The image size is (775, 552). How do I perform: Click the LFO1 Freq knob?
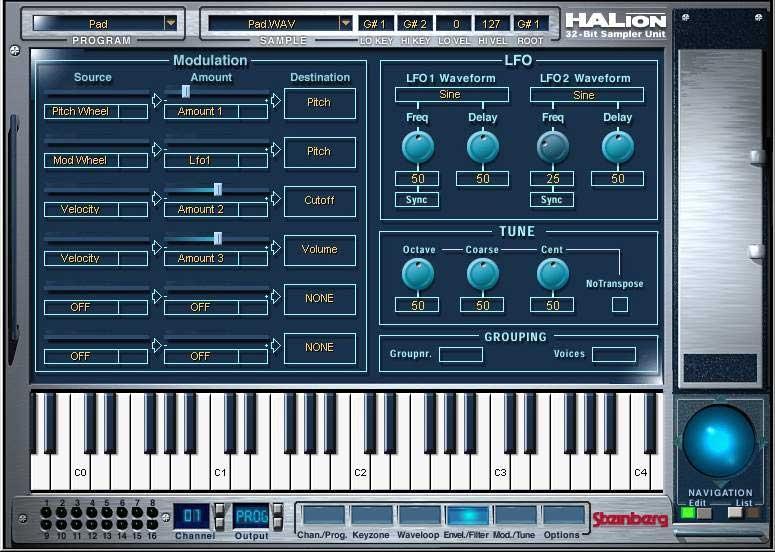(418, 148)
